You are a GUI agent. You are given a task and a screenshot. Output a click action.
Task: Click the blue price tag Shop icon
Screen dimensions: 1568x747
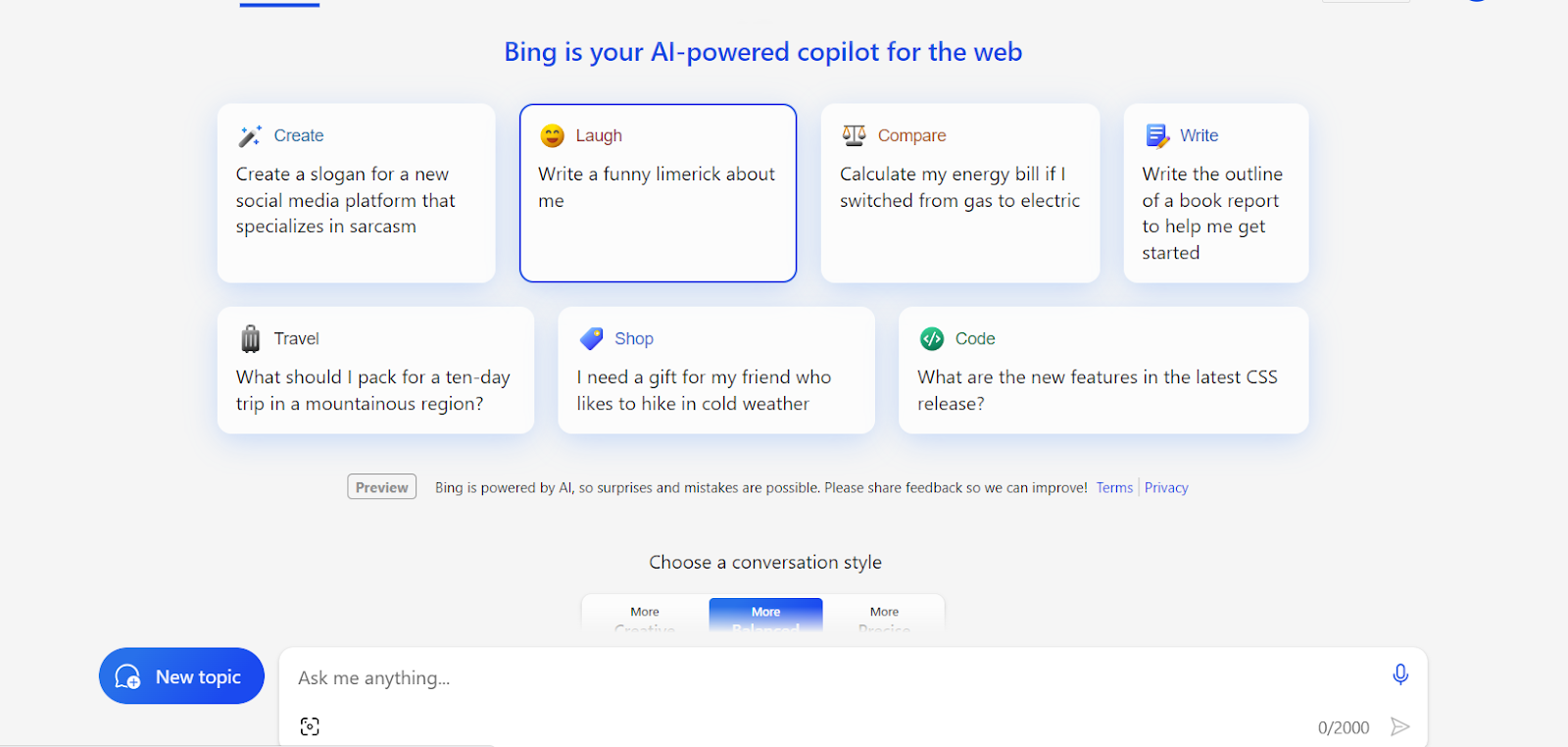coord(592,339)
